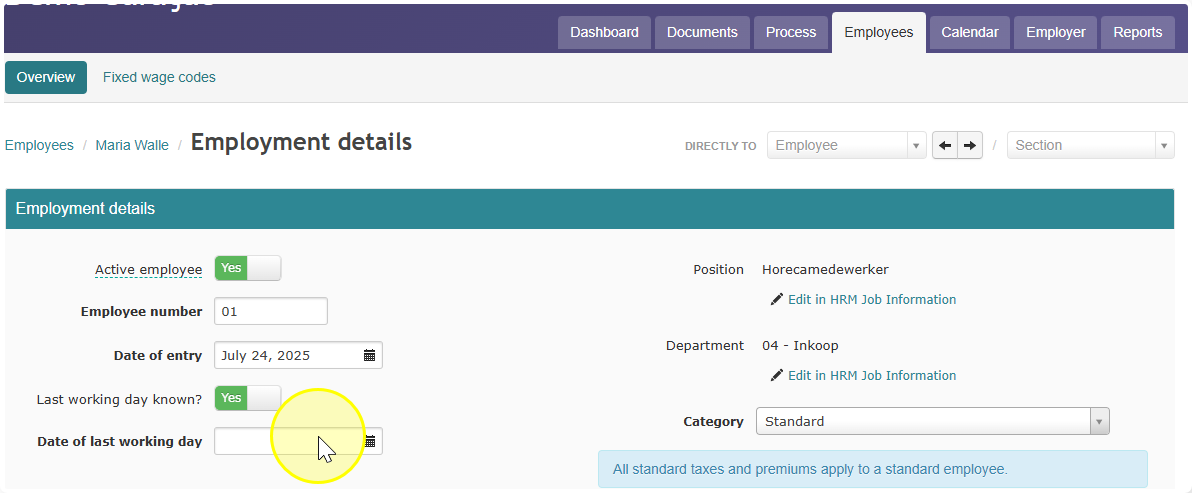Toggle the Active employee switch
The height and width of the screenshot is (493, 1192).
248,268
